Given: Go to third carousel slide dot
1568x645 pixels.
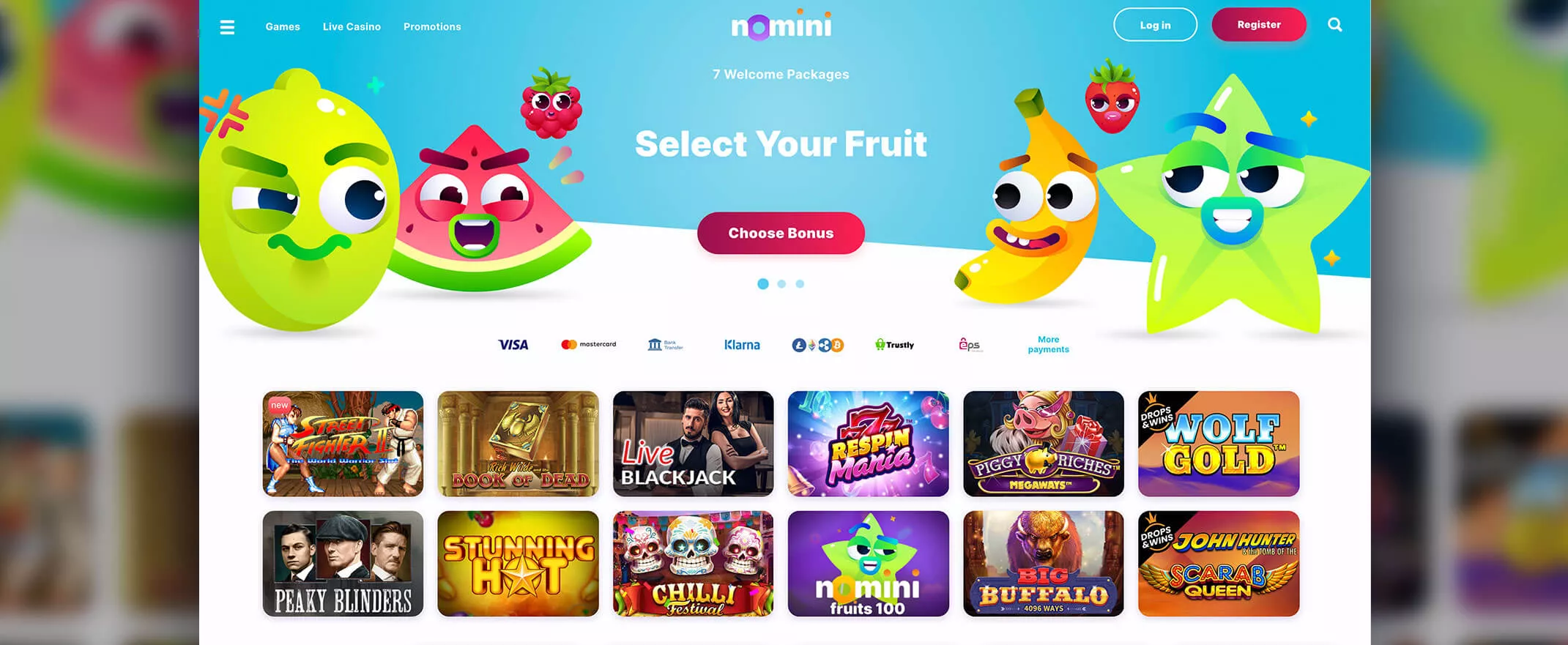Looking at the screenshot, I should (800, 284).
